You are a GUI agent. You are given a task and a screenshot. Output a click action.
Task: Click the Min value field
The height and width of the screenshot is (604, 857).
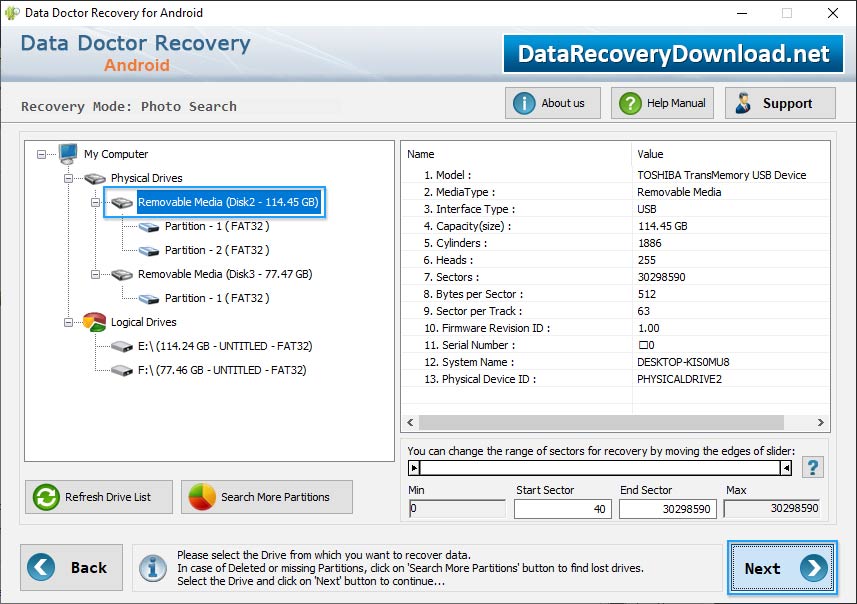[457, 508]
